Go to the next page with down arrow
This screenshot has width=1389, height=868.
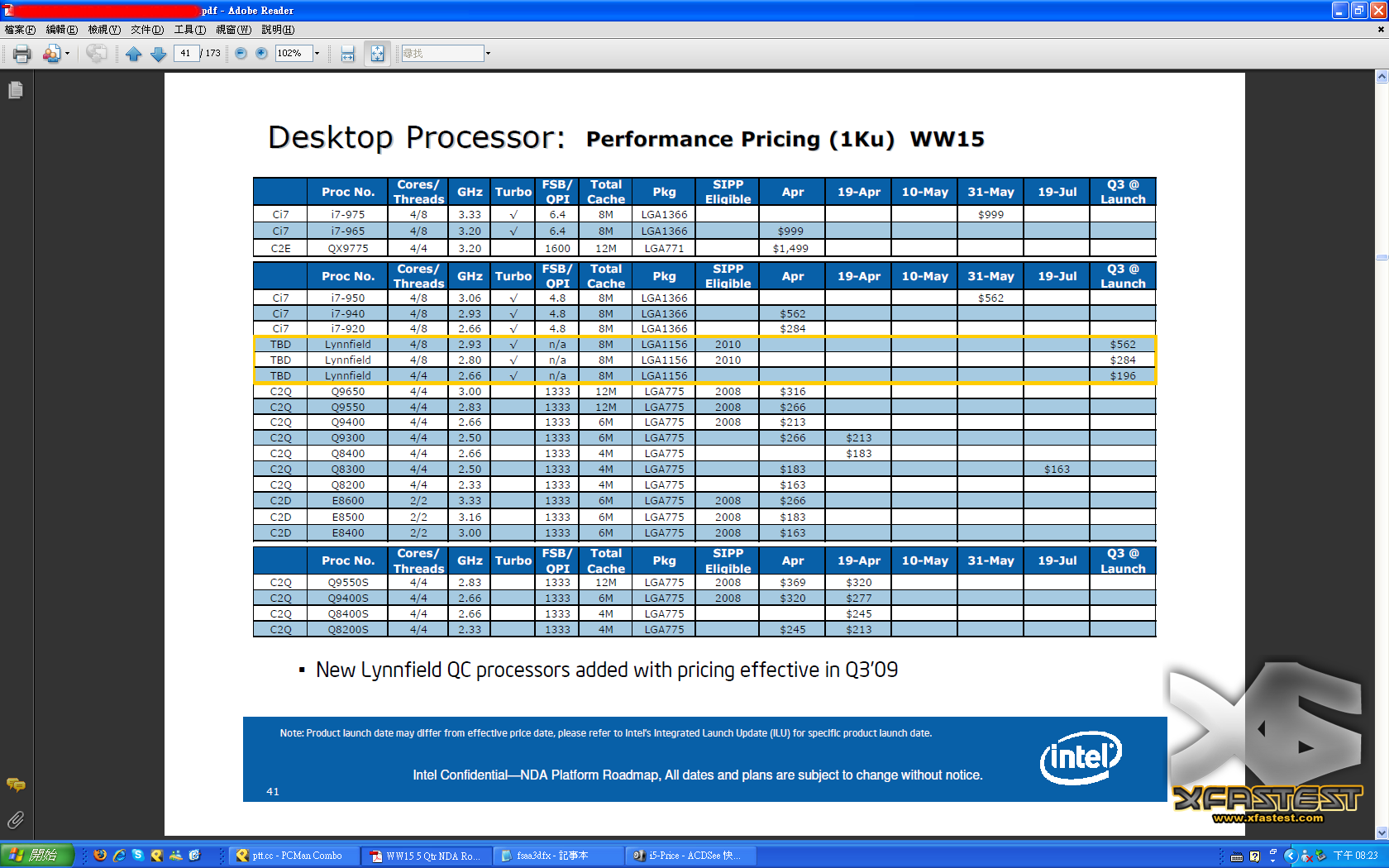pyautogui.click(x=158, y=54)
